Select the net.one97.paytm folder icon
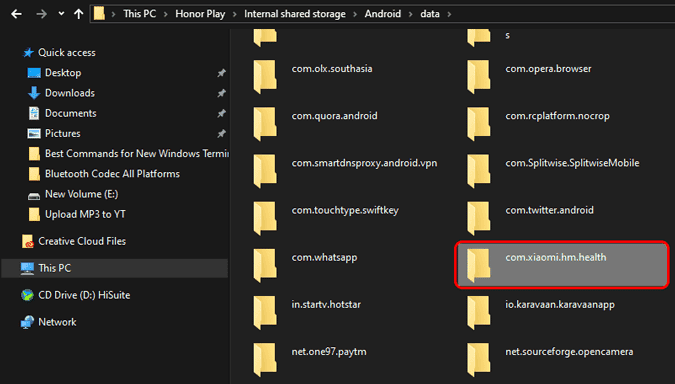Viewport: 675px width, 384px height. (x=264, y=359)
